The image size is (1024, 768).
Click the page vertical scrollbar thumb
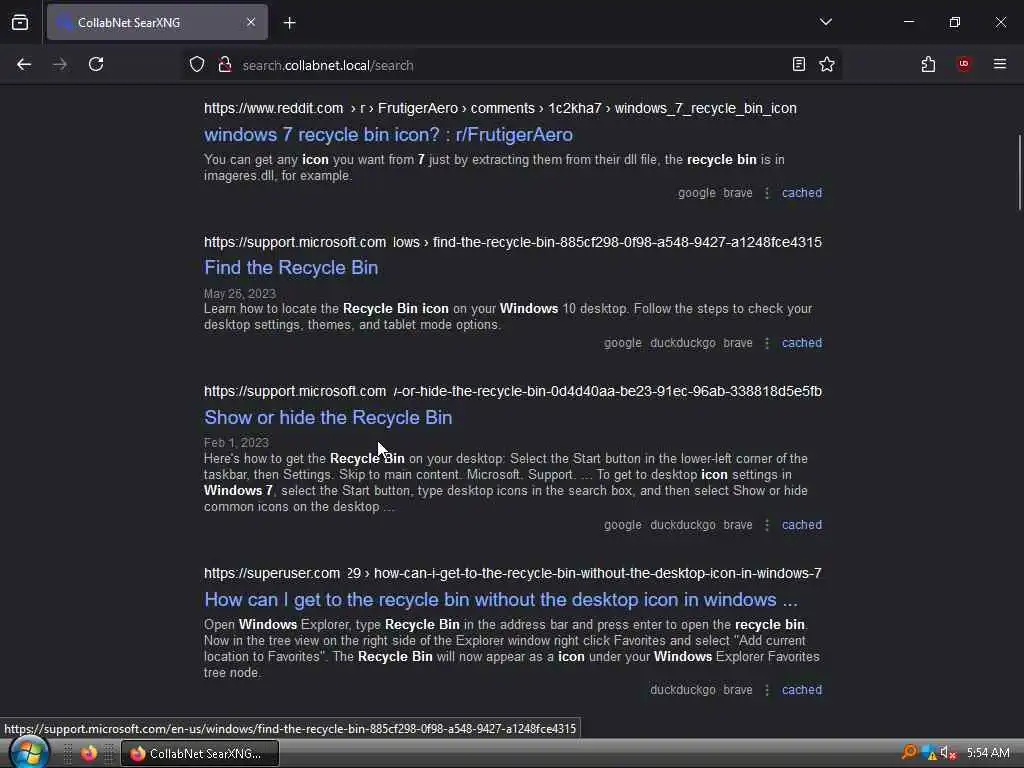pyautogui.click(x=1019, y=173)
